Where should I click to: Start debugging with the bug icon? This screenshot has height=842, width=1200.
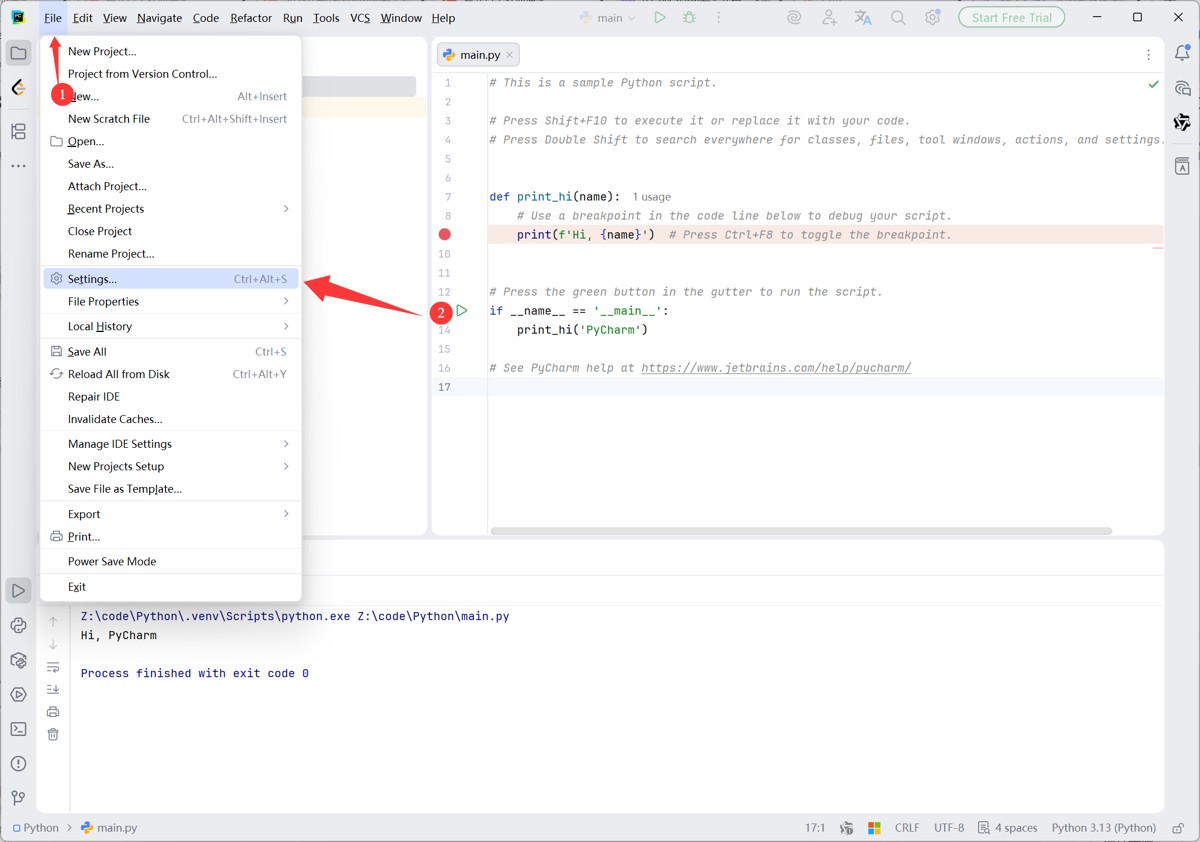coord(689,18)
